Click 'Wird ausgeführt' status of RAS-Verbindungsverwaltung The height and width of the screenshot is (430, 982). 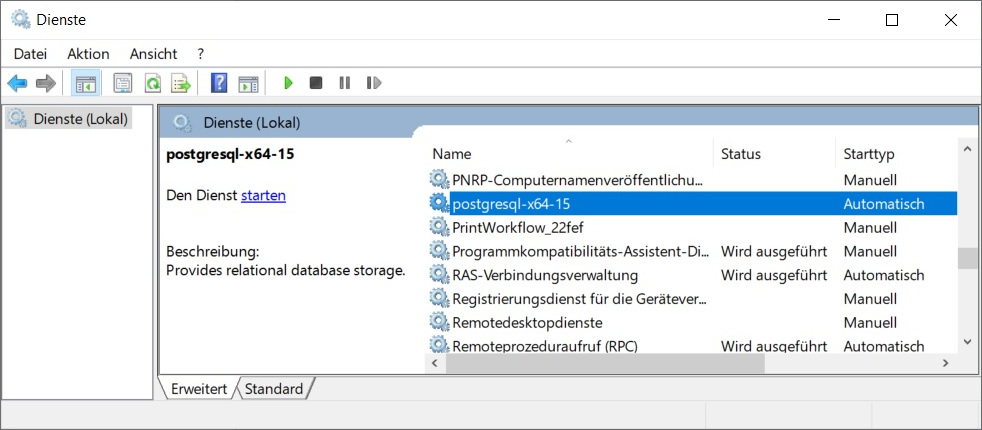(x=774, y=275)
